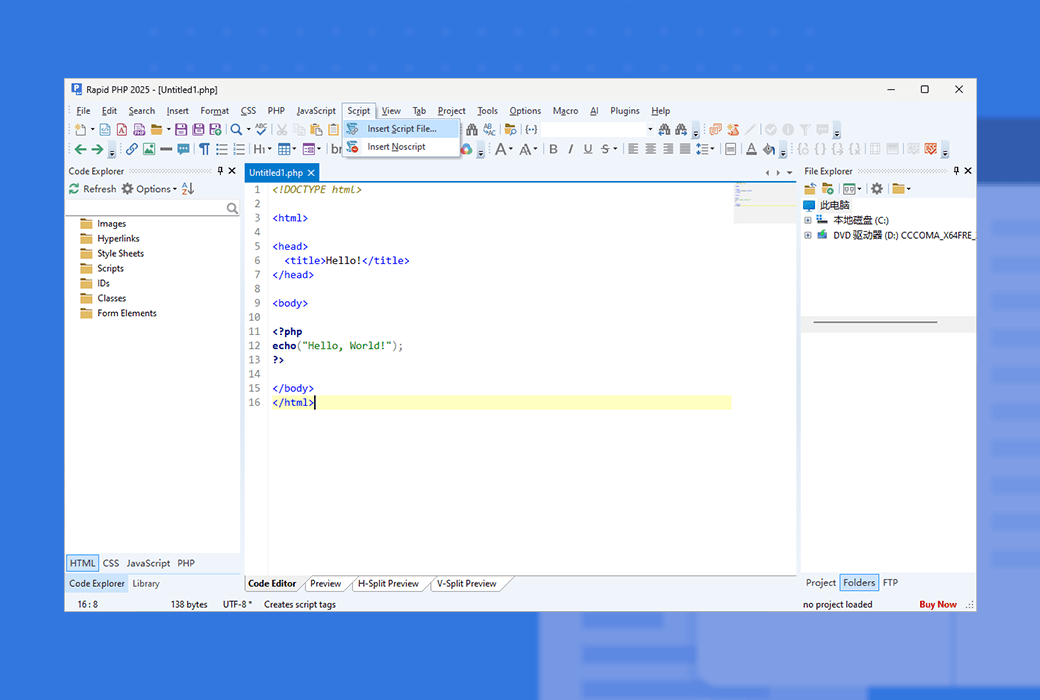Align text center in formatting toolbar
The image size is (1040, 700).
tap(651, 149)
